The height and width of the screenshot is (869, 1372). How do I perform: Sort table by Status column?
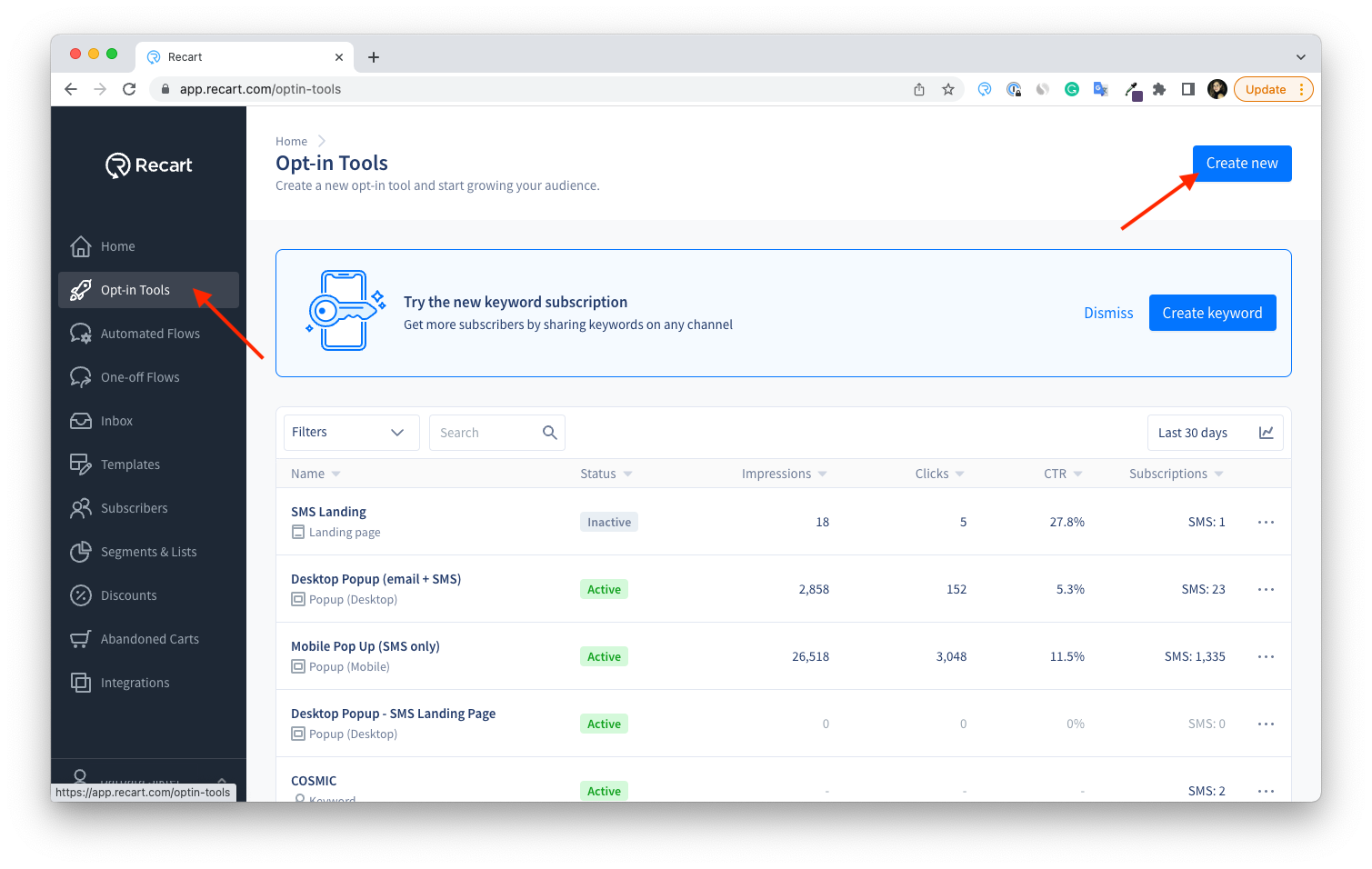pyautogui.click(x=606, y=474)
